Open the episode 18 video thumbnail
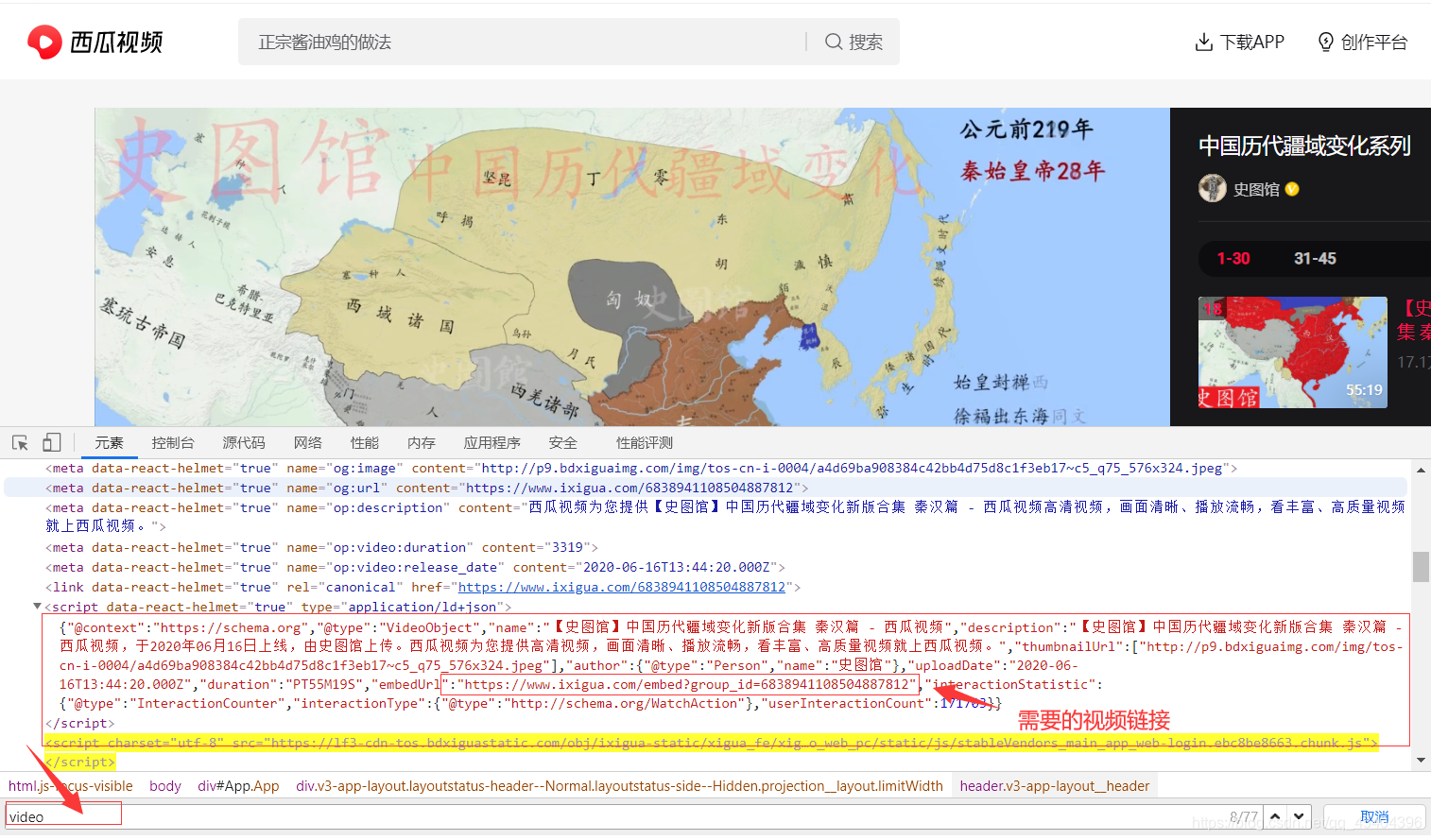Screen dimensions: 1431x840 (x=1292, y=352)
